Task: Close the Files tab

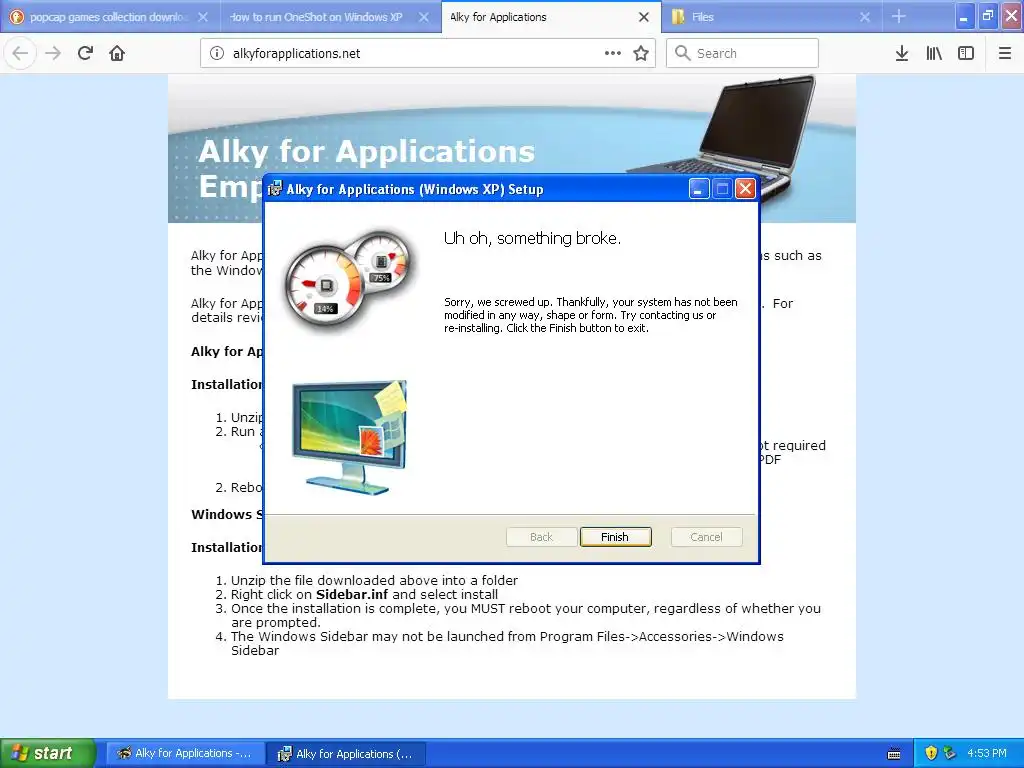Action: 865,17
